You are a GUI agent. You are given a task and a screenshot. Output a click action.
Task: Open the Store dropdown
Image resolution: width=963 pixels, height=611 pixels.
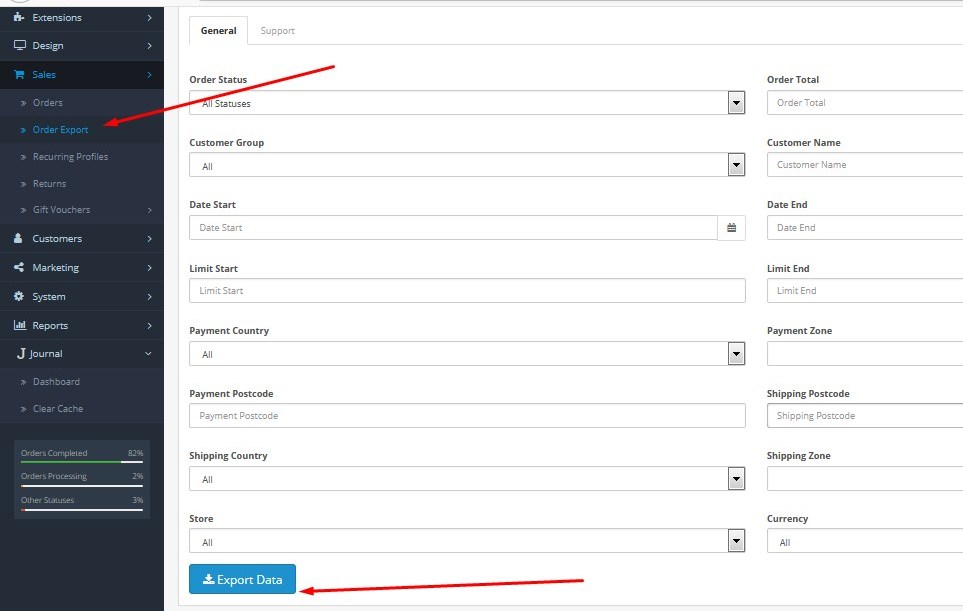pos(467,541)
